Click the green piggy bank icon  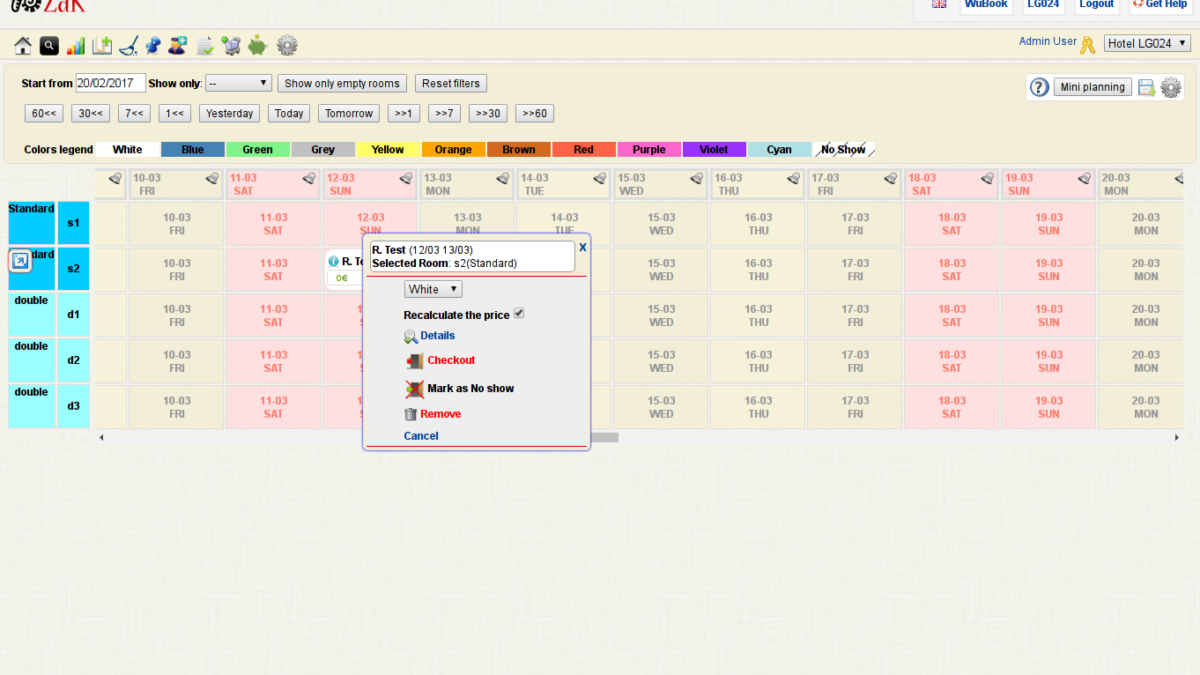[x=258, y=45]
